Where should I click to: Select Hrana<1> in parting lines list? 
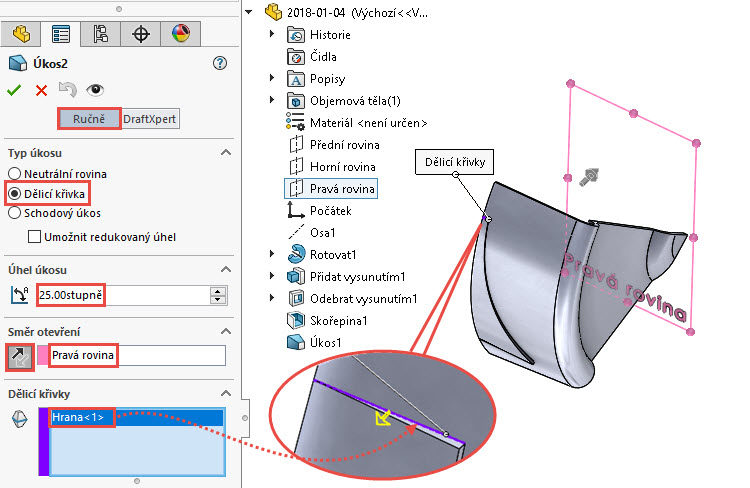point(136,417)
